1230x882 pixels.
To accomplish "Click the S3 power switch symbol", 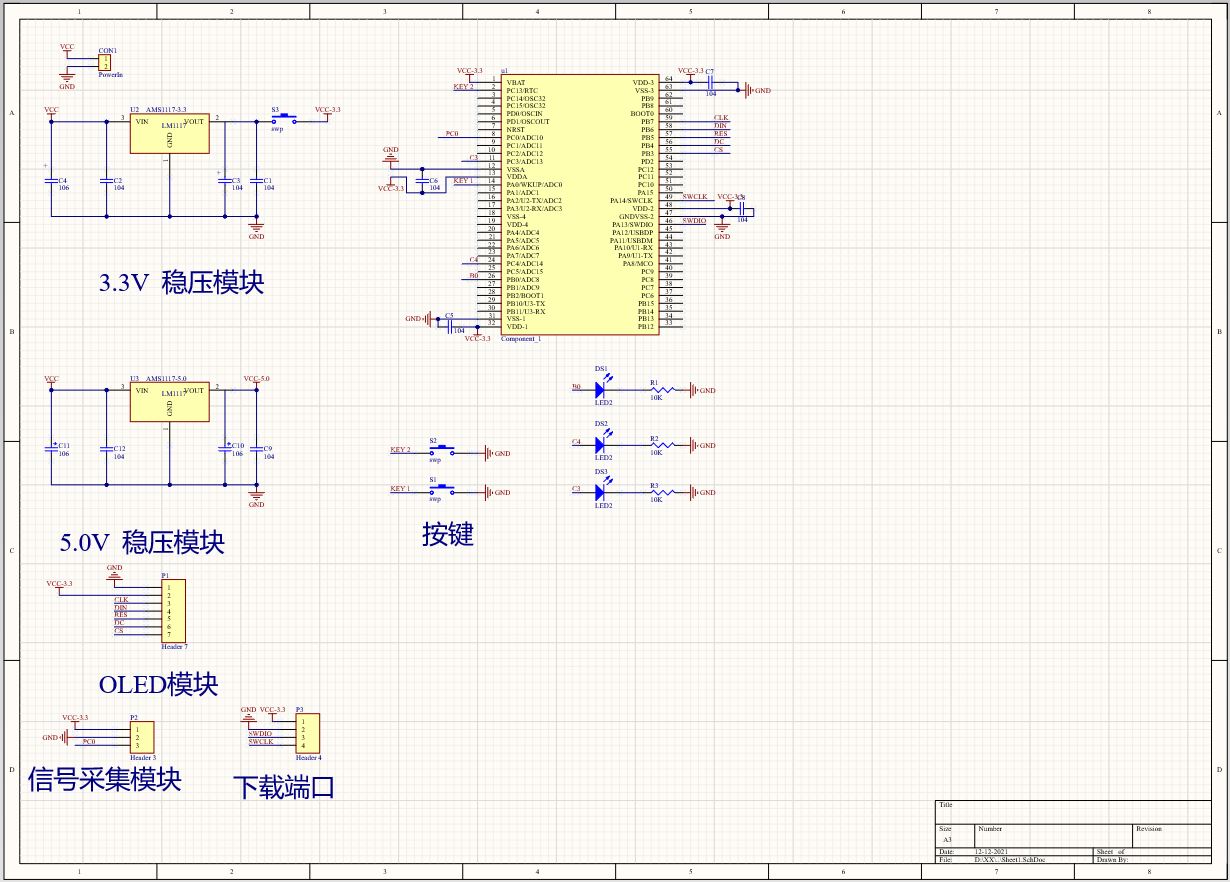I will 284,118.
